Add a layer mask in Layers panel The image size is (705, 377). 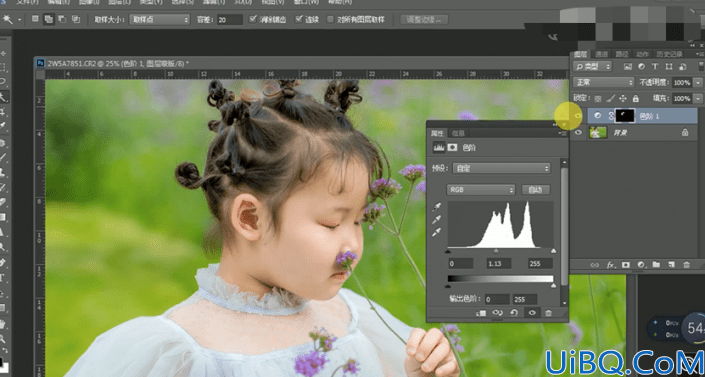(626, 265)
